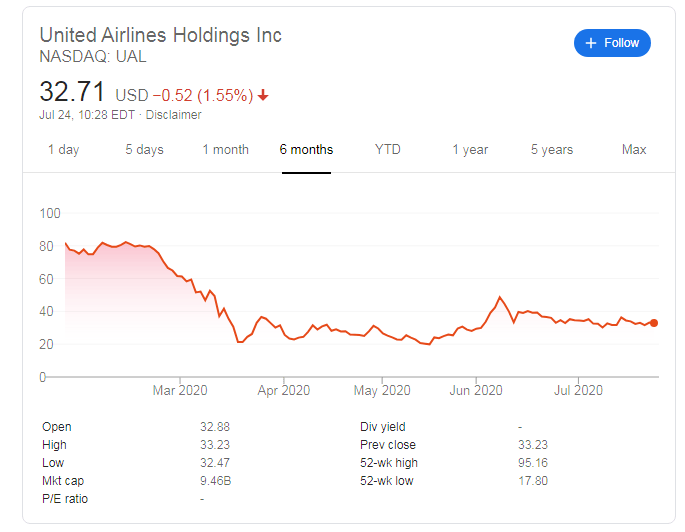Click the Mkt cap value 9.46B
685x532 pixels.
click(x=216, y=481)
